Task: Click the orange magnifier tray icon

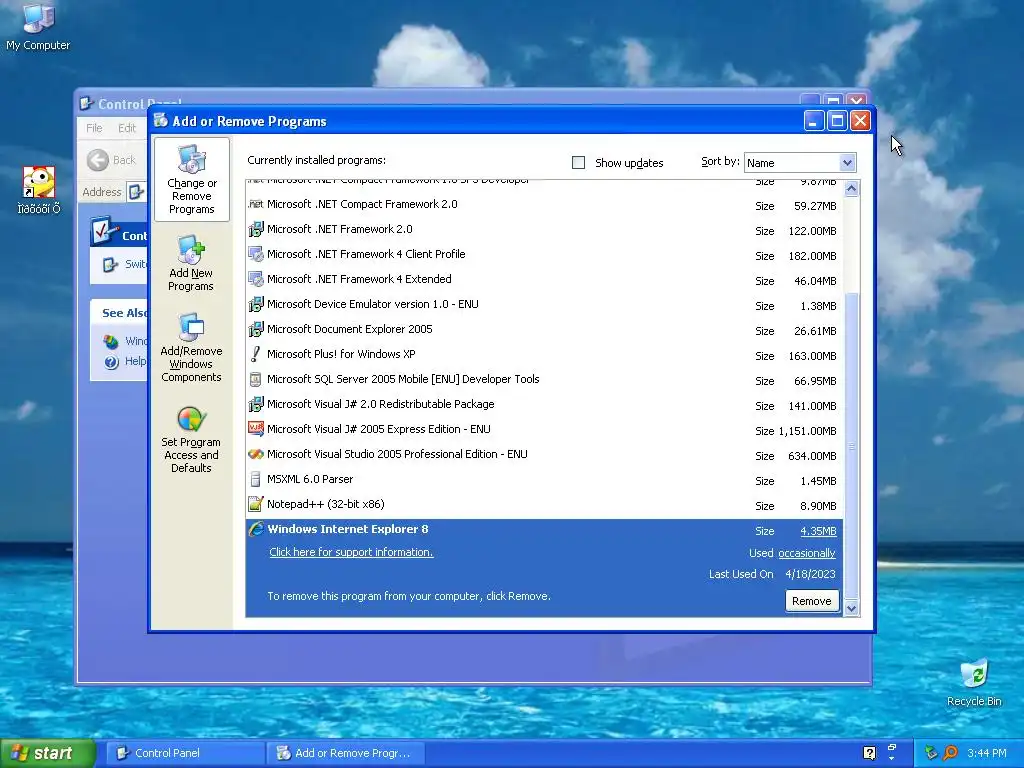Action: (x=950, y=753)
